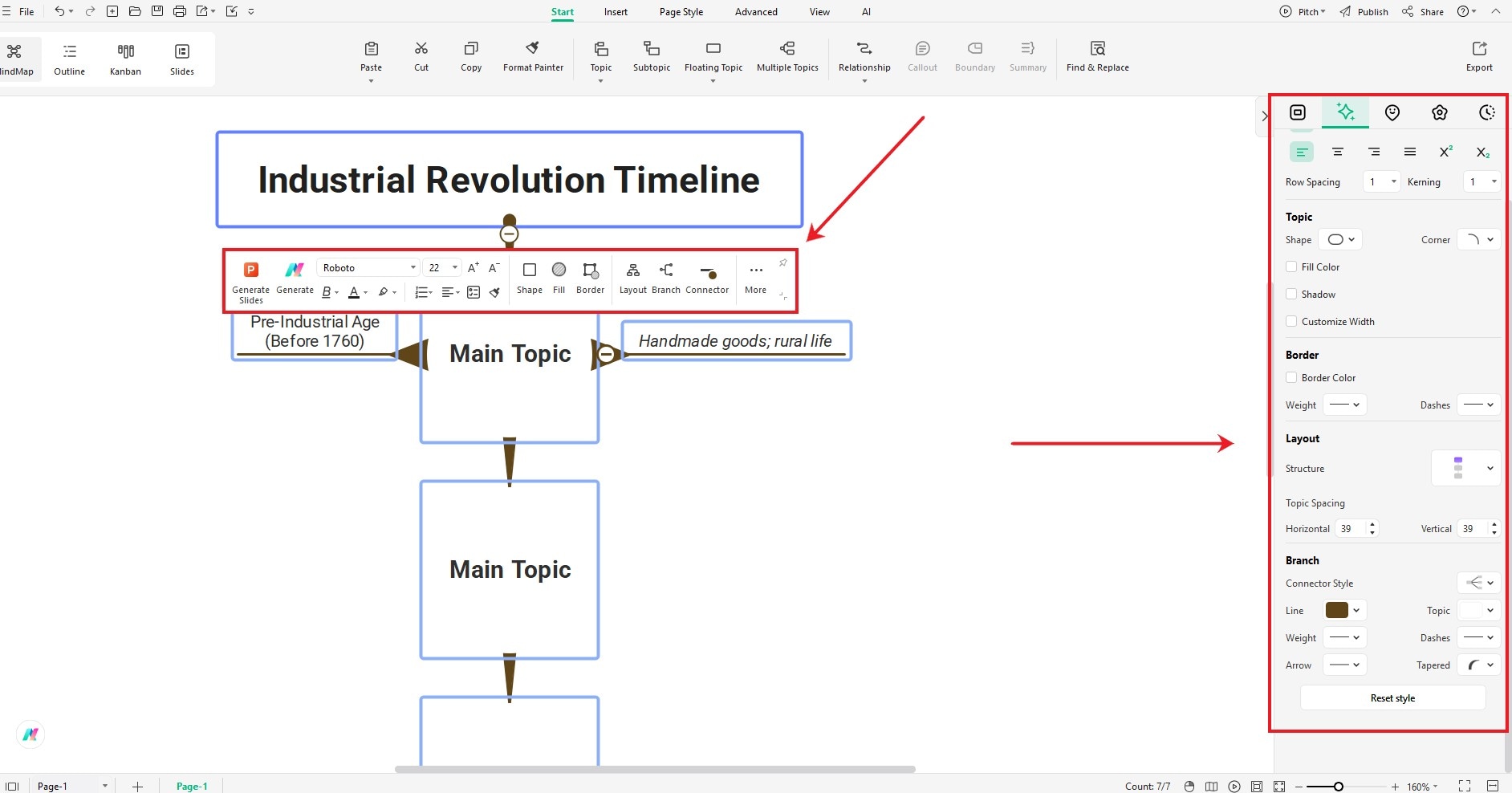Viewport: 1512px width, 793px height.
Task: Open the Tapered dropdown
Action: (1479, 665)
